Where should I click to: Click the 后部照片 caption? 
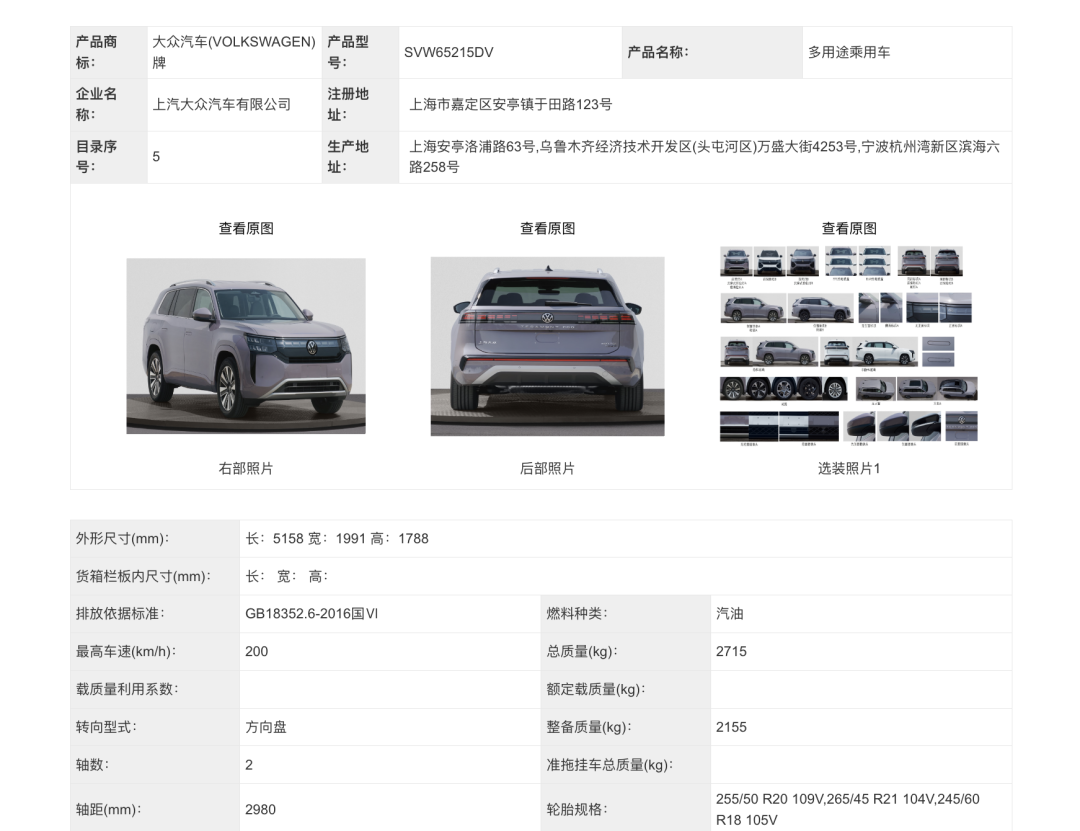point(548,469)
